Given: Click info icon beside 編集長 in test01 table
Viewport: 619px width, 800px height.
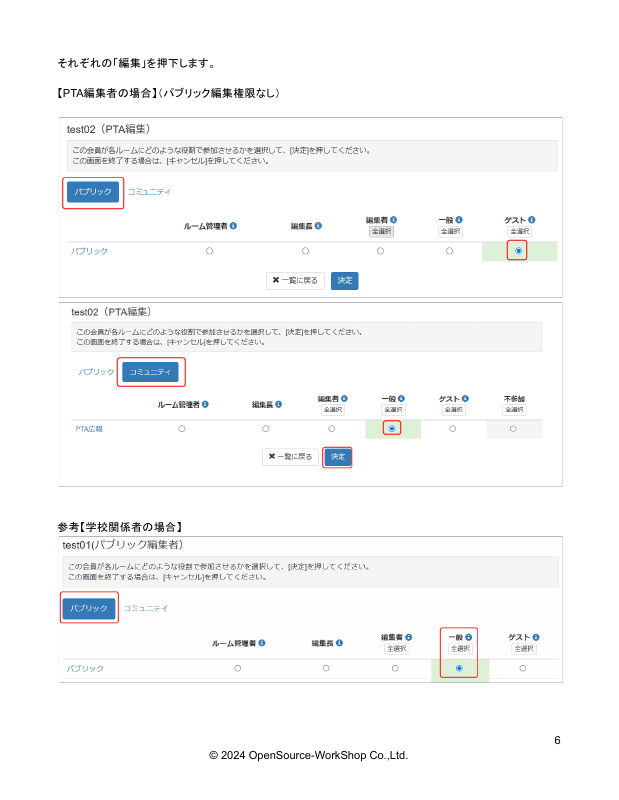Looking at the screenshot, I should [x=339, y=643].
